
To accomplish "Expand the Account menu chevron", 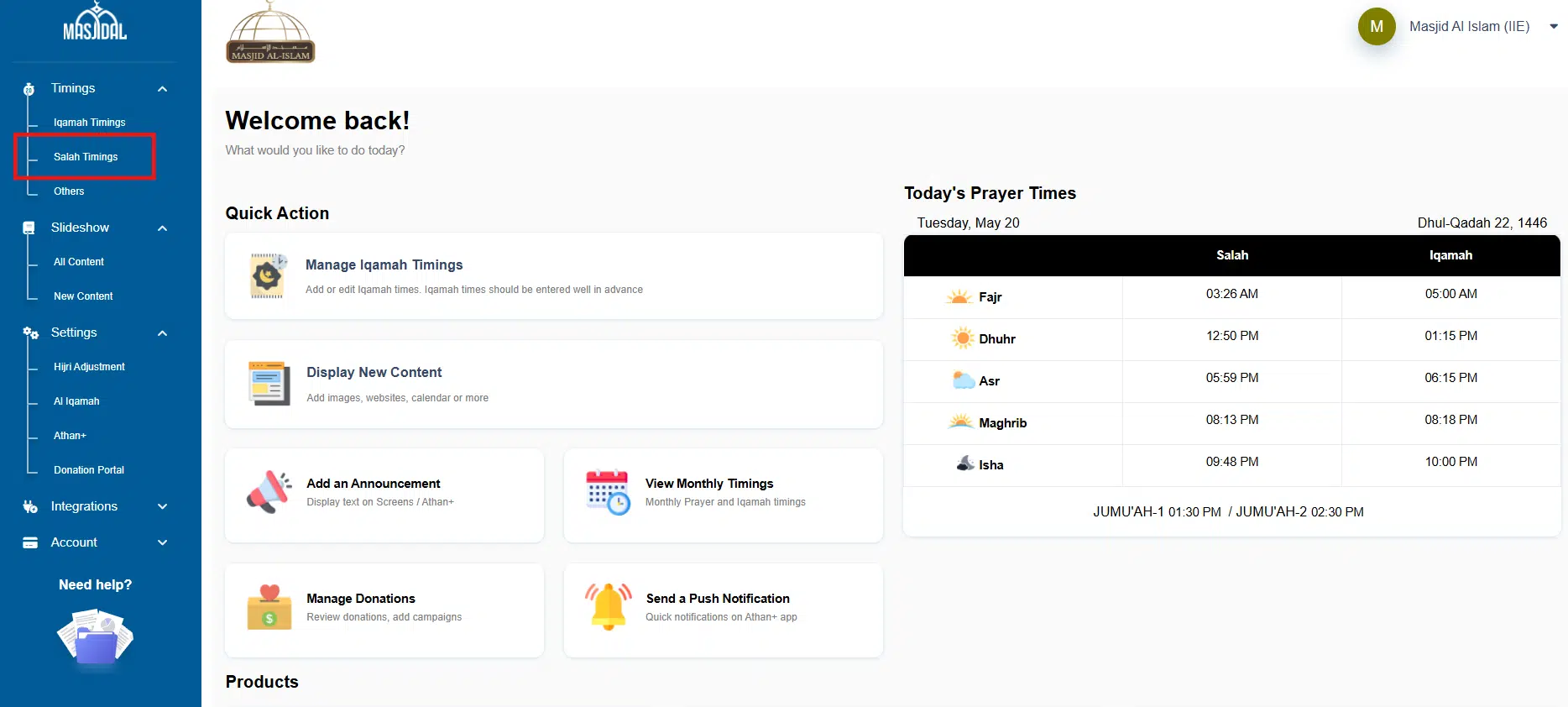I will [x=163, y=542].
